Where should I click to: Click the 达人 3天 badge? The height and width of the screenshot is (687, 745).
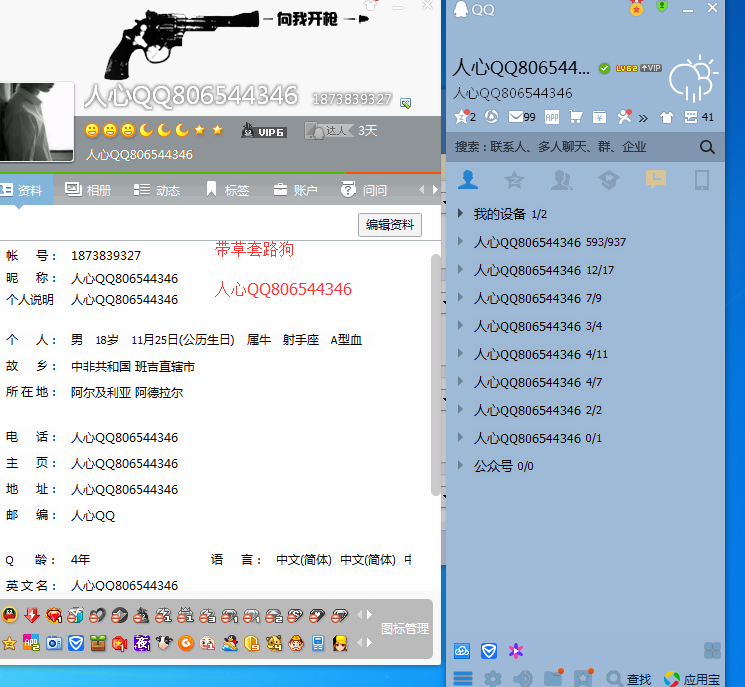pyautogui.click(x=341, y=131)
